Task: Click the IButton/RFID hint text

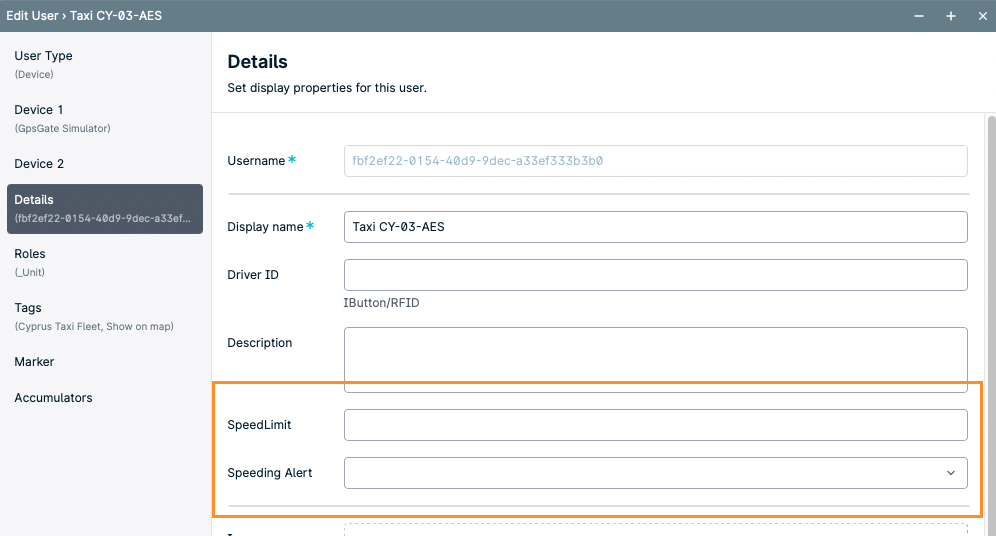Action: [381, 303]
